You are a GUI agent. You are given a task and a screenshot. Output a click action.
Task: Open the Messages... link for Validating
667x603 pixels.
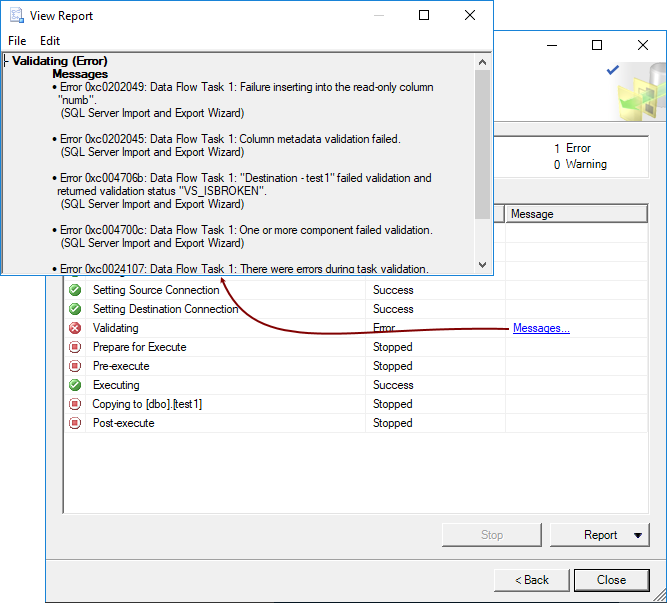tap(541, 328)
